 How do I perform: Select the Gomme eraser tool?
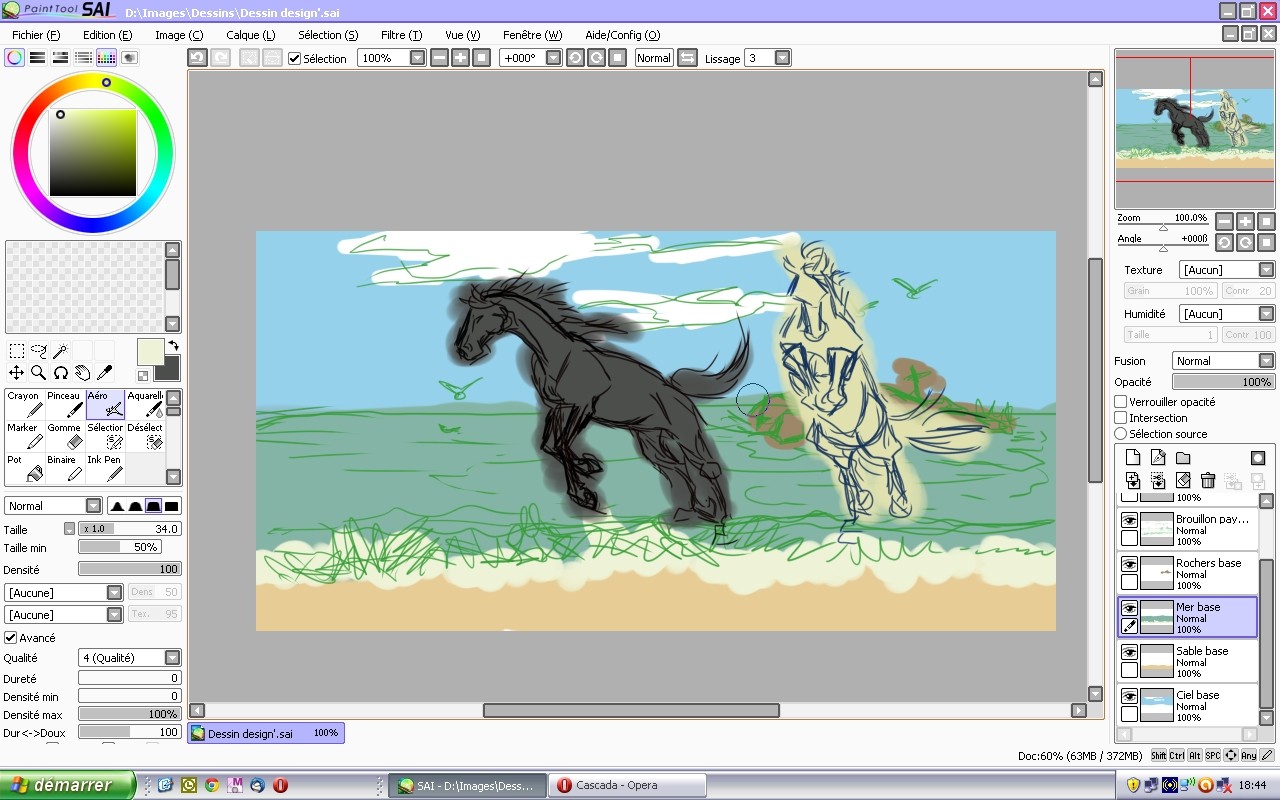coord(64,436)
